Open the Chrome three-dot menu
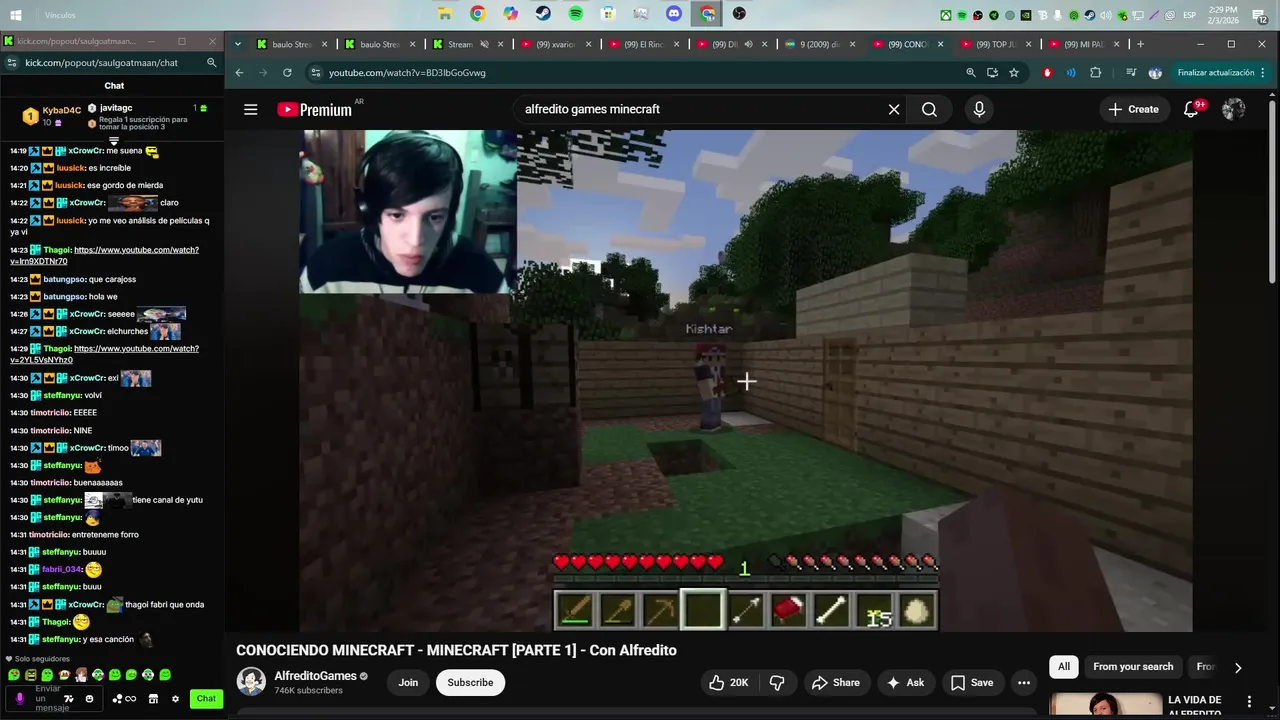Viewport: 1280px width, 720px height. point(1262,73)
